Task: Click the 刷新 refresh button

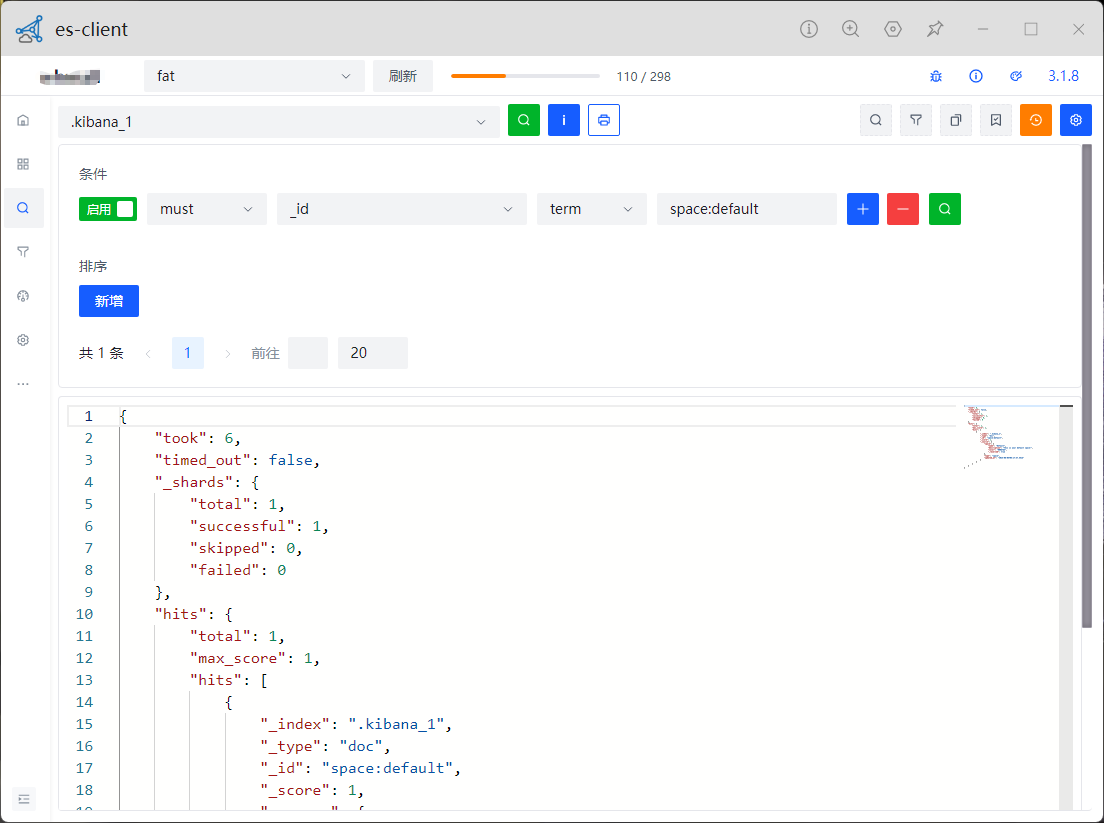Action: click(x=403, y=76)
